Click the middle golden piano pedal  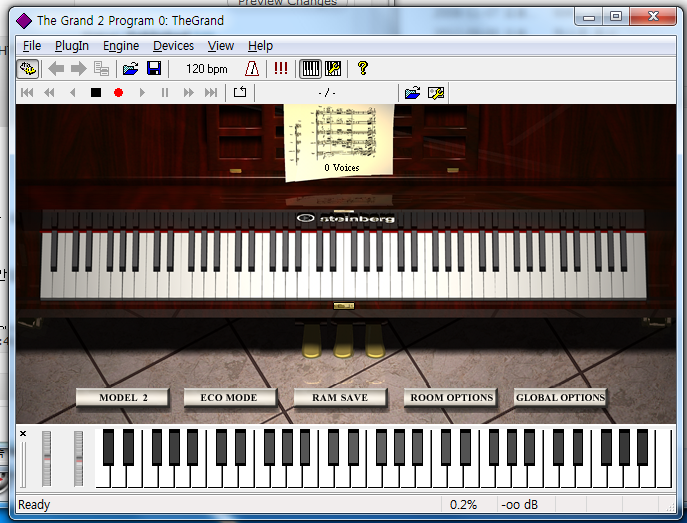pyautogui.click(x=343, y=341)
